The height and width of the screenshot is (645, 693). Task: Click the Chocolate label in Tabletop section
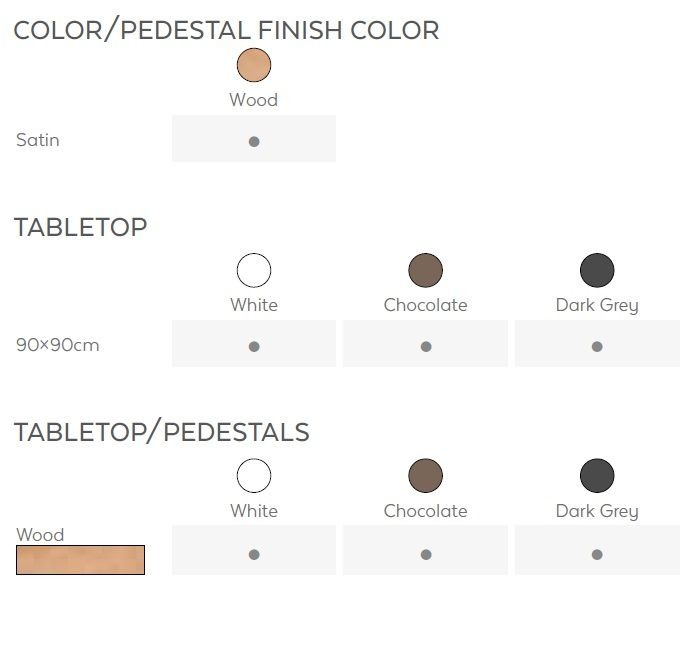click(425, 305)
